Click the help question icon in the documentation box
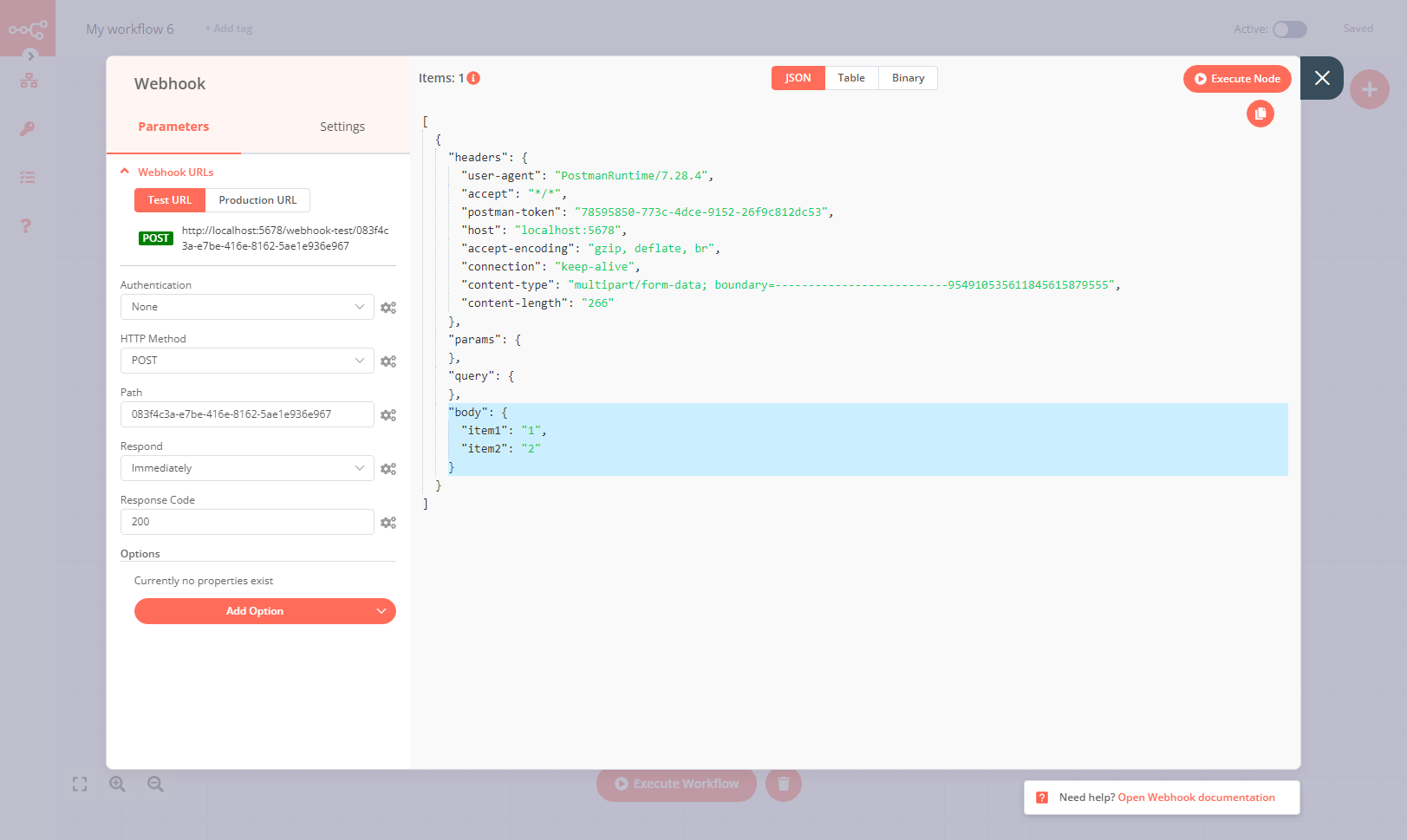The image size is (1407, 840). (x=1042, y=798)
